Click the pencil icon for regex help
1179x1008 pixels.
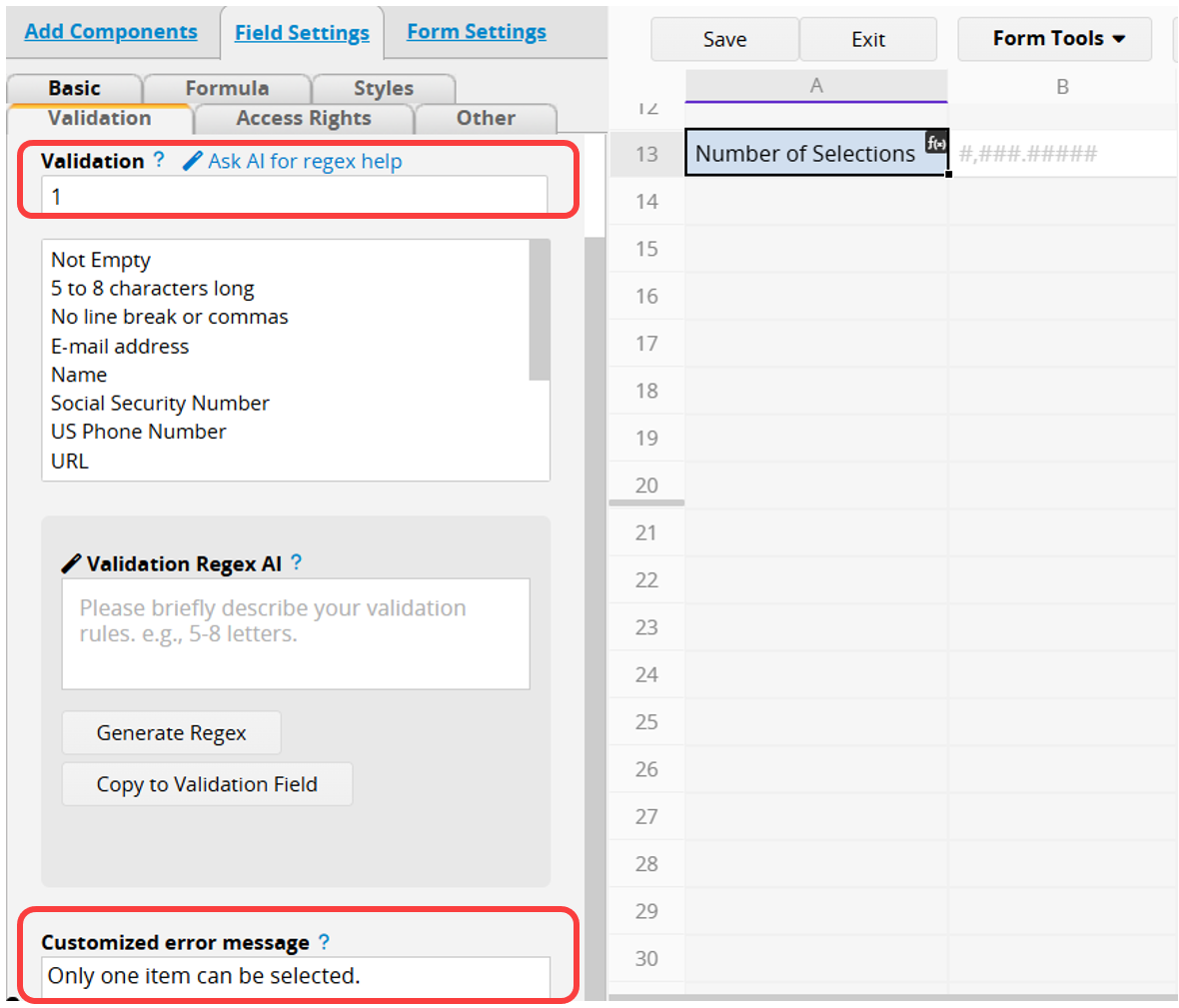193,161
